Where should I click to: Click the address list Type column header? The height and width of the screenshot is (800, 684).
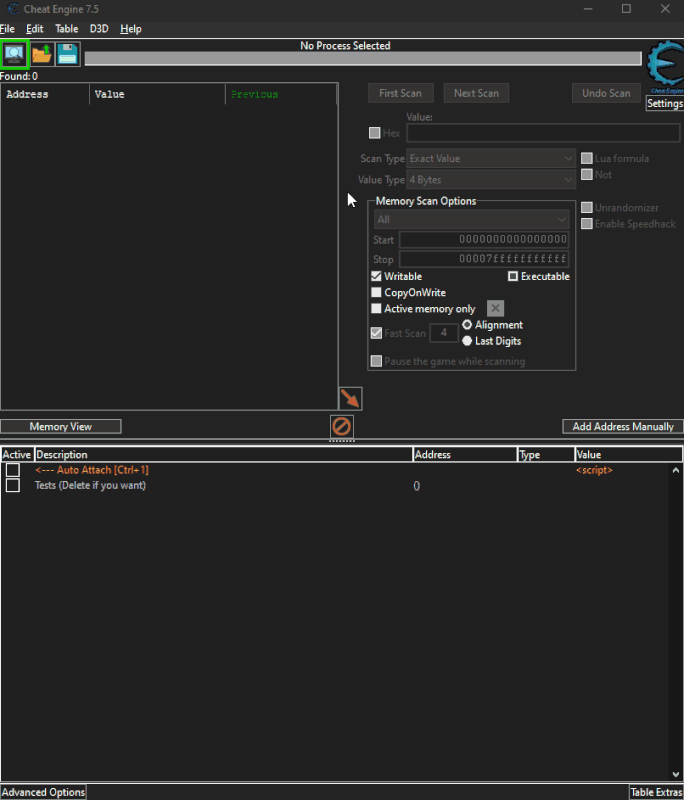(546, 455)
